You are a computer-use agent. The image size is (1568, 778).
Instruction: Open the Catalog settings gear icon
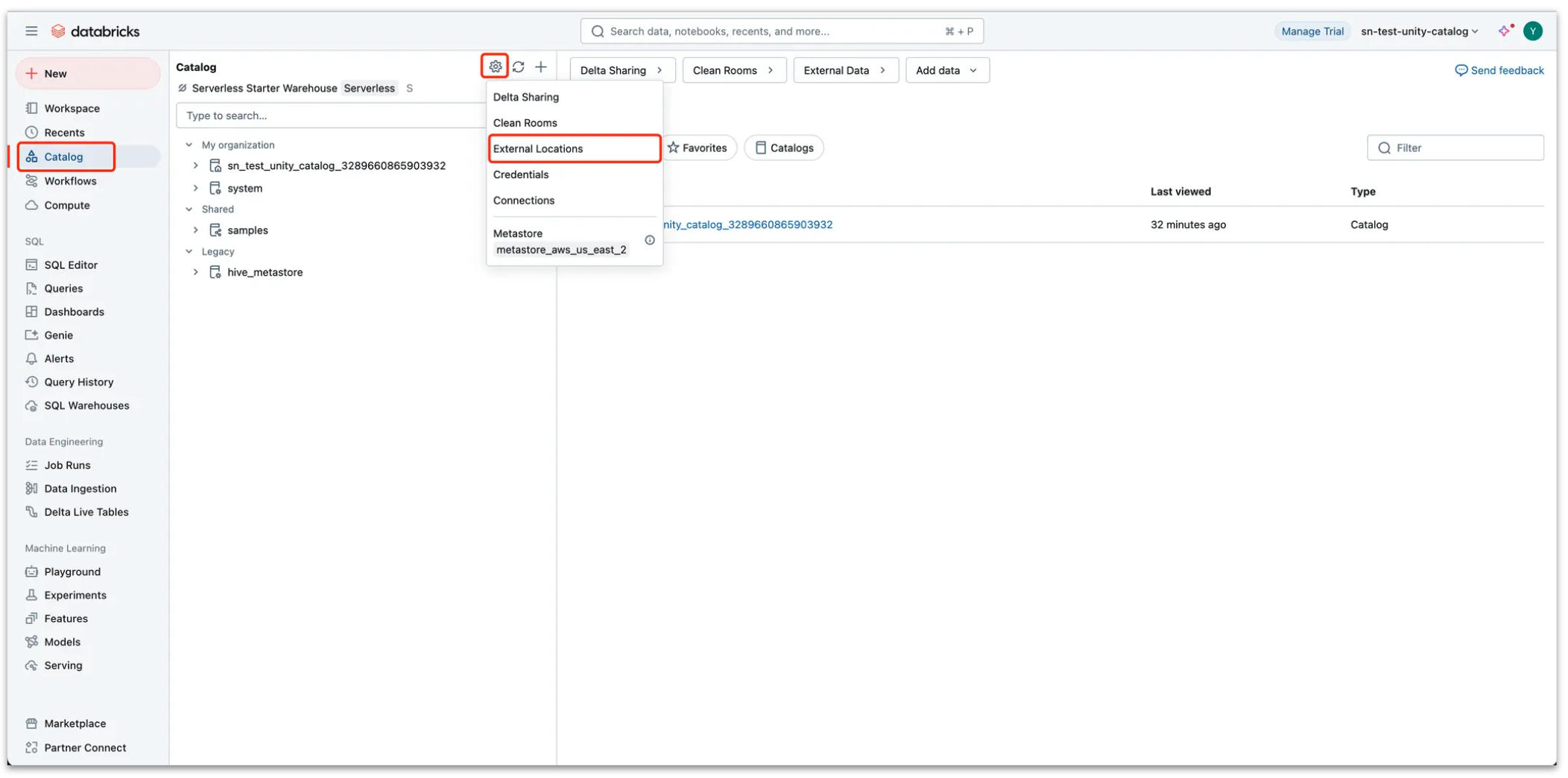coord(494,66)
